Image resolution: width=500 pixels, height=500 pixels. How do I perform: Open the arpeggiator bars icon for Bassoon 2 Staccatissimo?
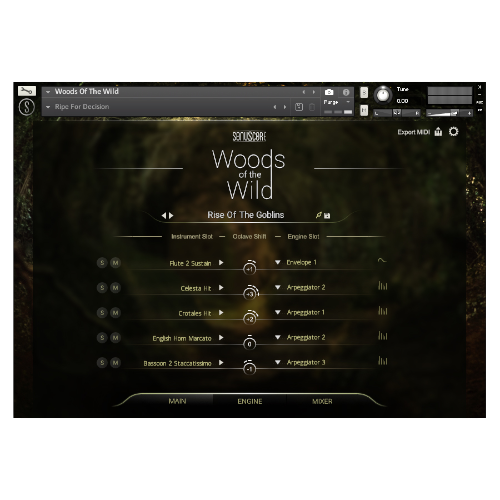383,361
